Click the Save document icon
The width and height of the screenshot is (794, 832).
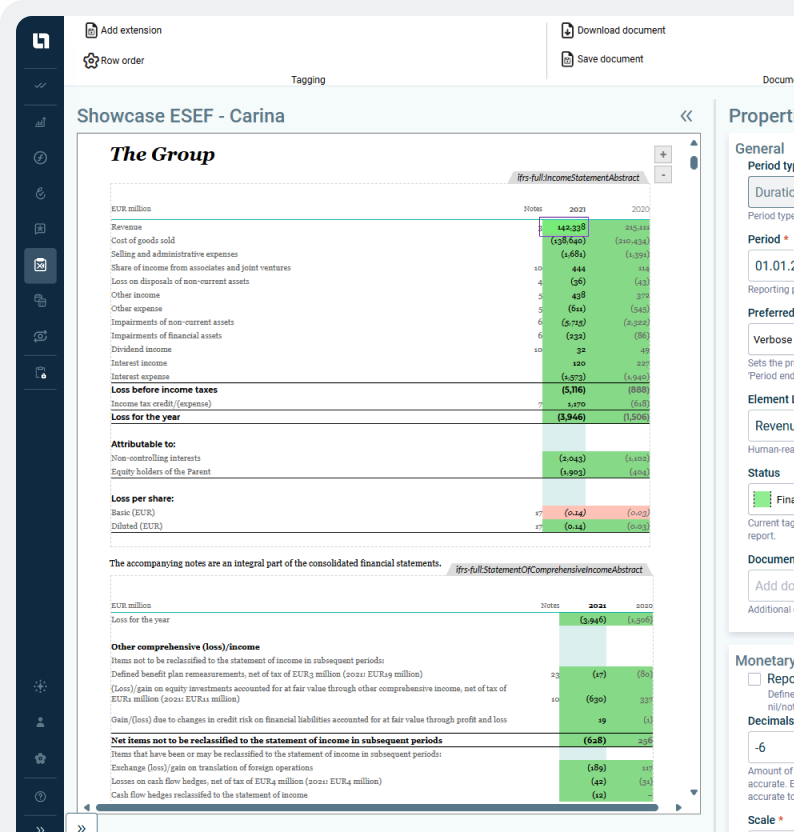[x=567, y=59]
